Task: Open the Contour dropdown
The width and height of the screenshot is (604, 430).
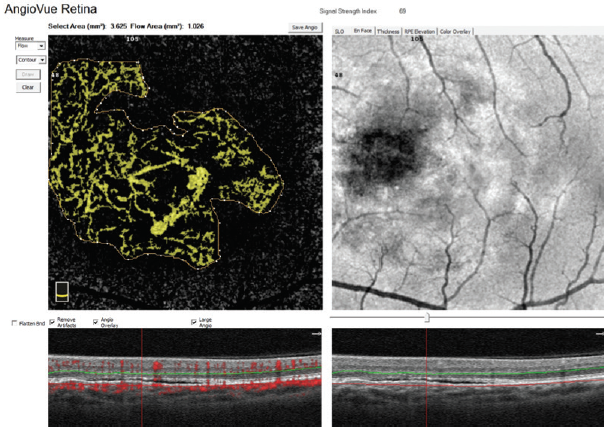Action: [30, 60]
